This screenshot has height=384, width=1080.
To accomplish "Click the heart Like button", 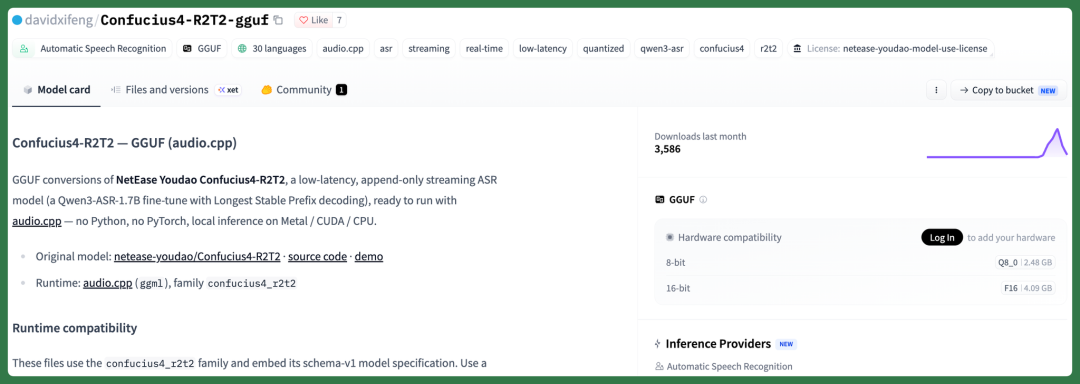I will pos(313,20).
